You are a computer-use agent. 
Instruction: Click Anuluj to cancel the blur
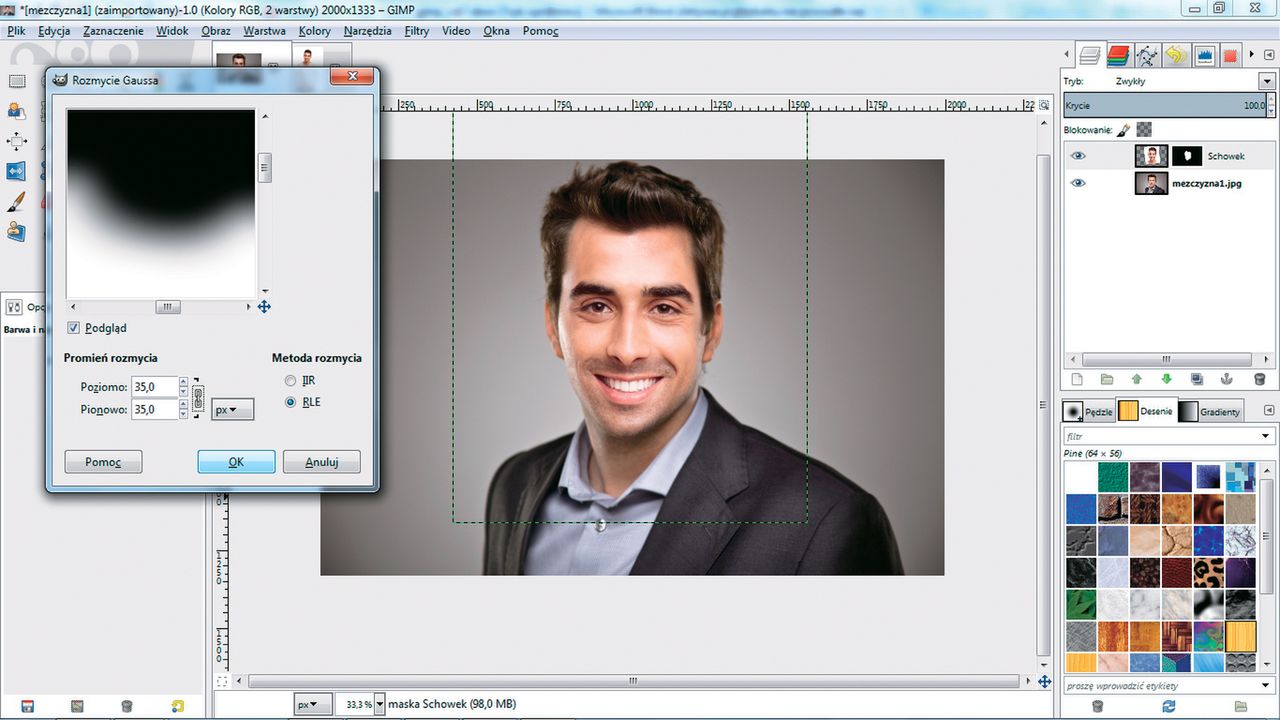coord(321,462)
